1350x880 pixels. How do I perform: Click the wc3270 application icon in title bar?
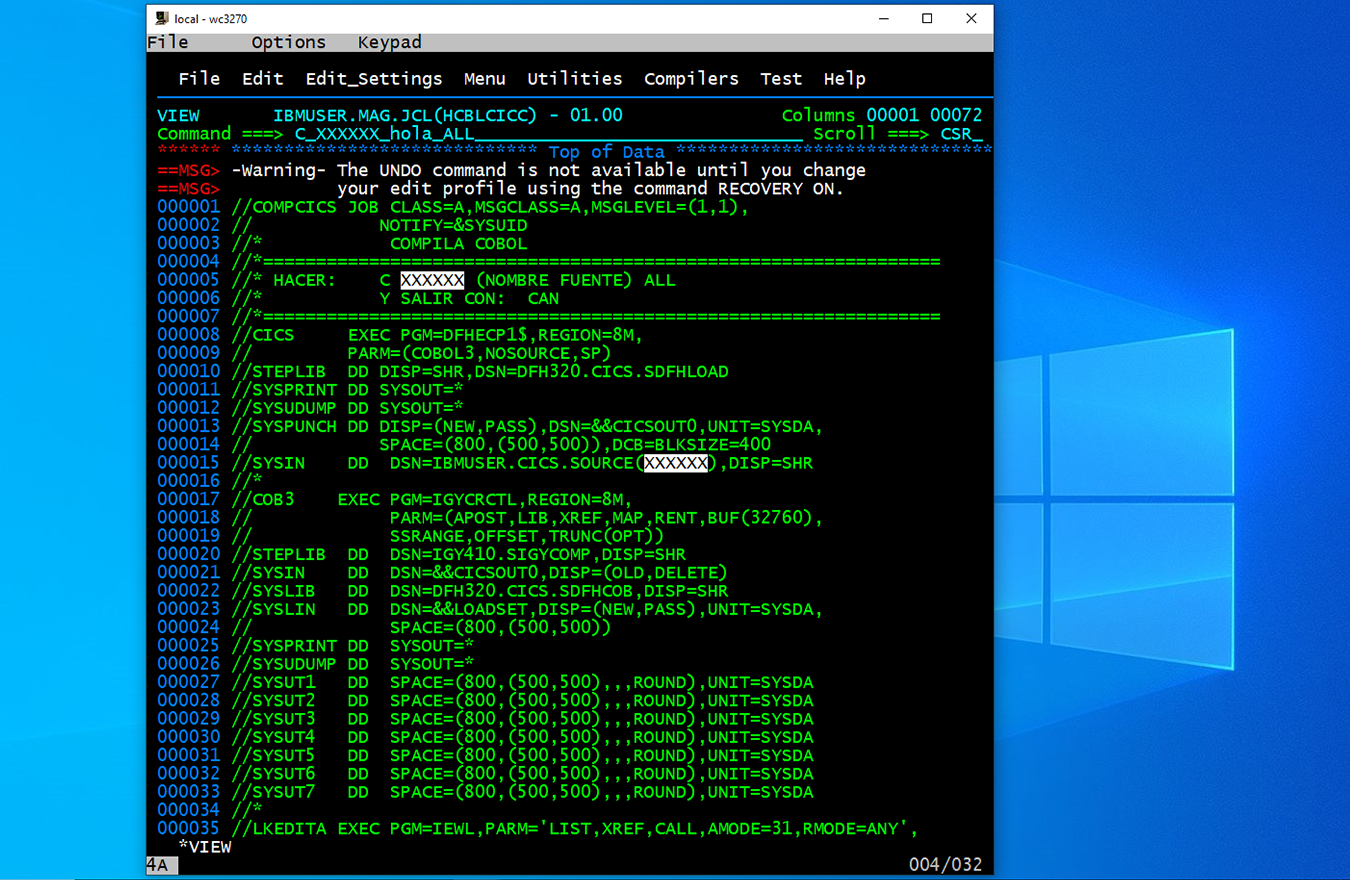(x=161, y=18)
